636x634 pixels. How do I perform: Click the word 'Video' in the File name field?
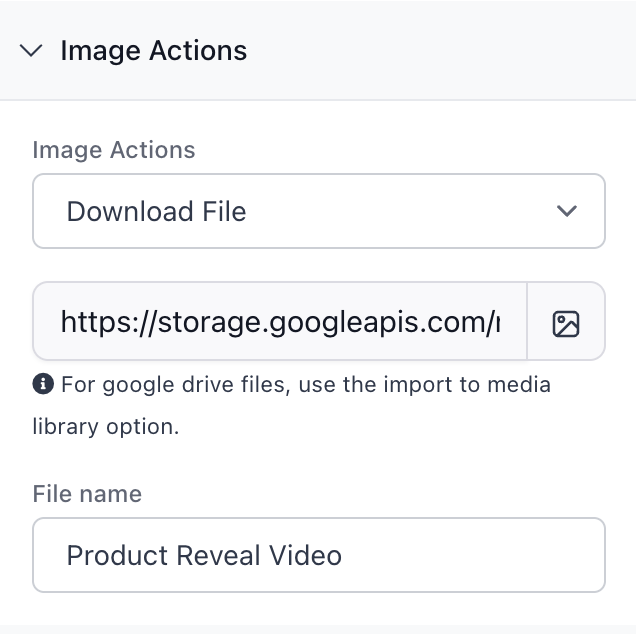pyautogui.click(x=306, y=555)
